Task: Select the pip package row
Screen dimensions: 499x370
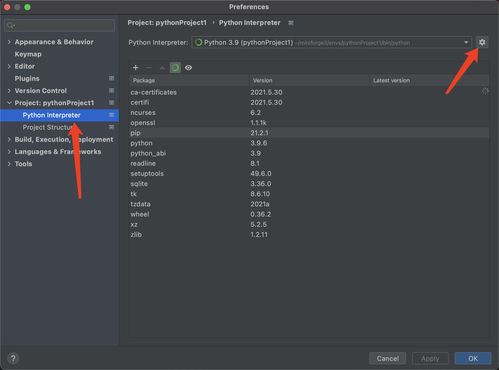Action: point(309,133)
